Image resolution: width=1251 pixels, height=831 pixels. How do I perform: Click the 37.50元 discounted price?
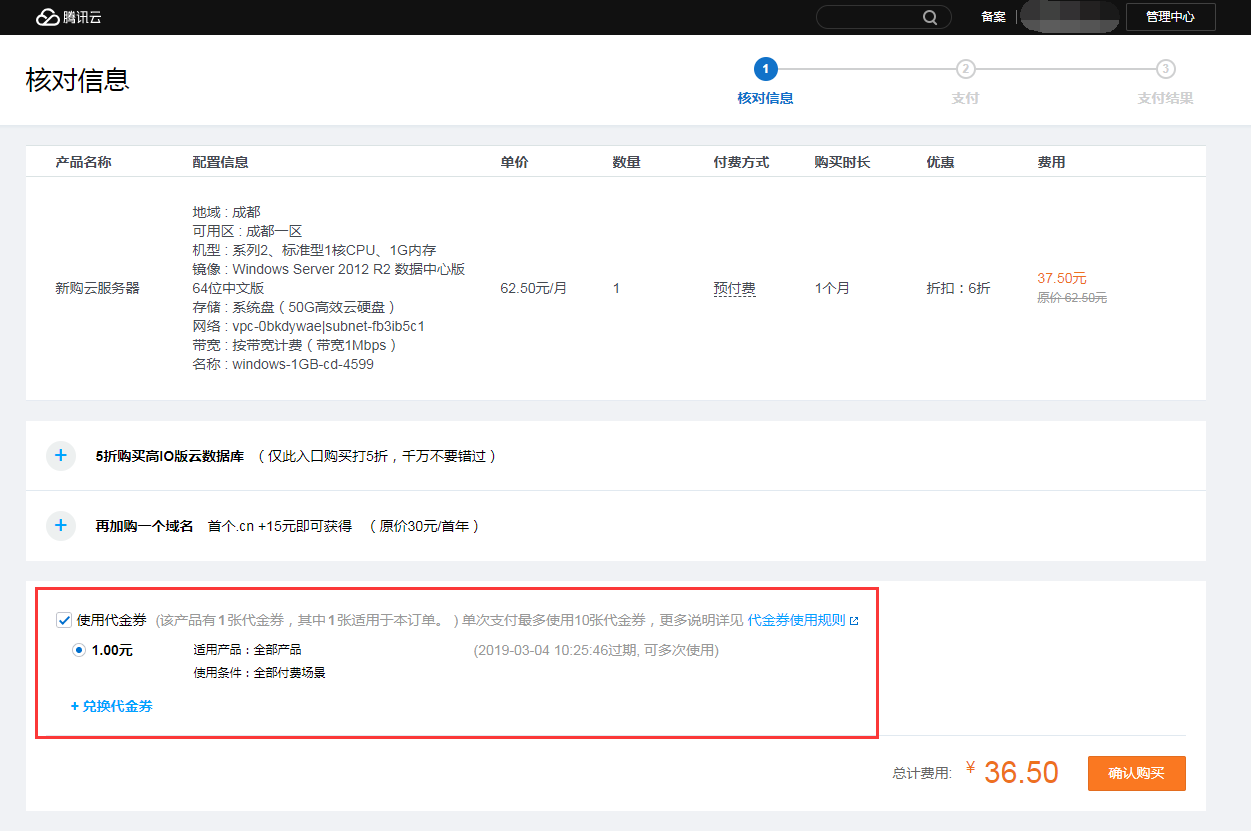(x=1062, y=278)
